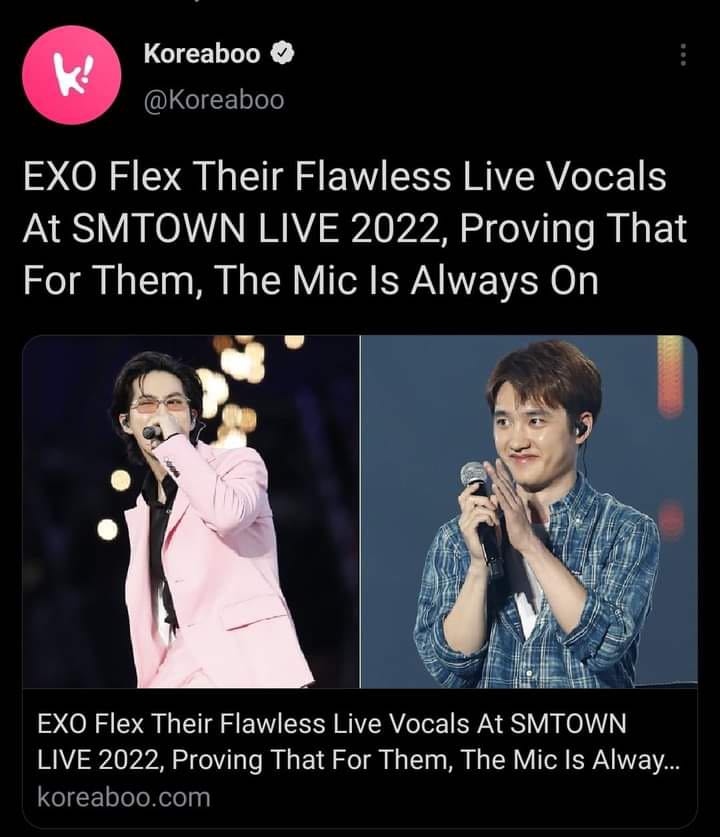Viewport: 720px width, 837px height.
Task: Open the three-dot more options menu
Action: point(683,54)
